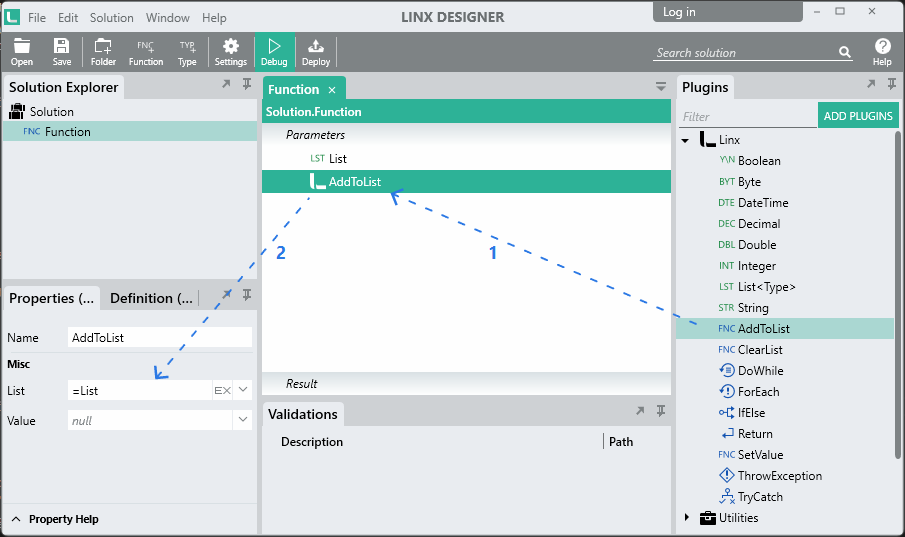Undock the Solution Explorer panel
Viewport: 905px width, 537px height.
coord(226,84)
